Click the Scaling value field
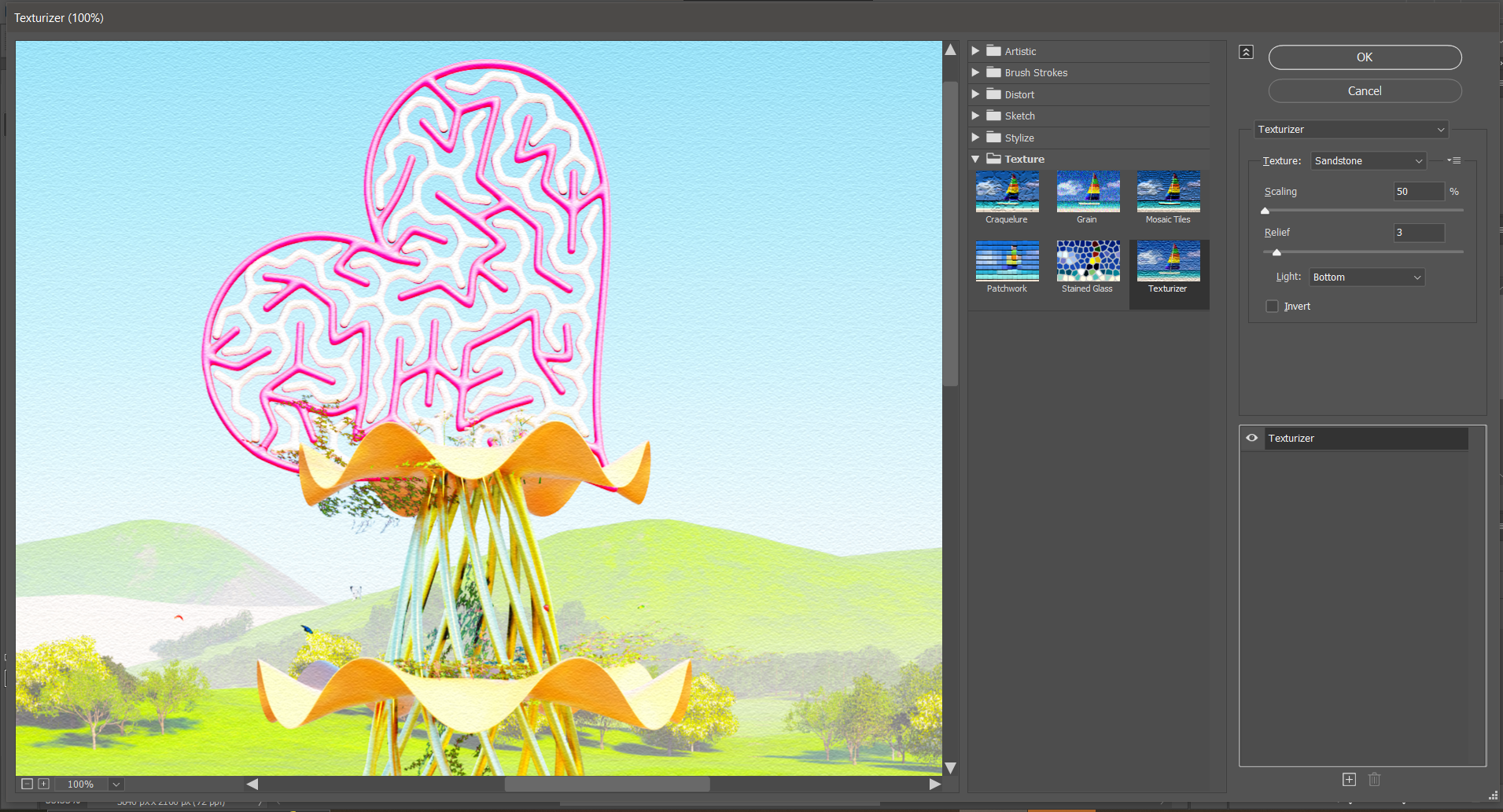 (x=1419, y=191)
